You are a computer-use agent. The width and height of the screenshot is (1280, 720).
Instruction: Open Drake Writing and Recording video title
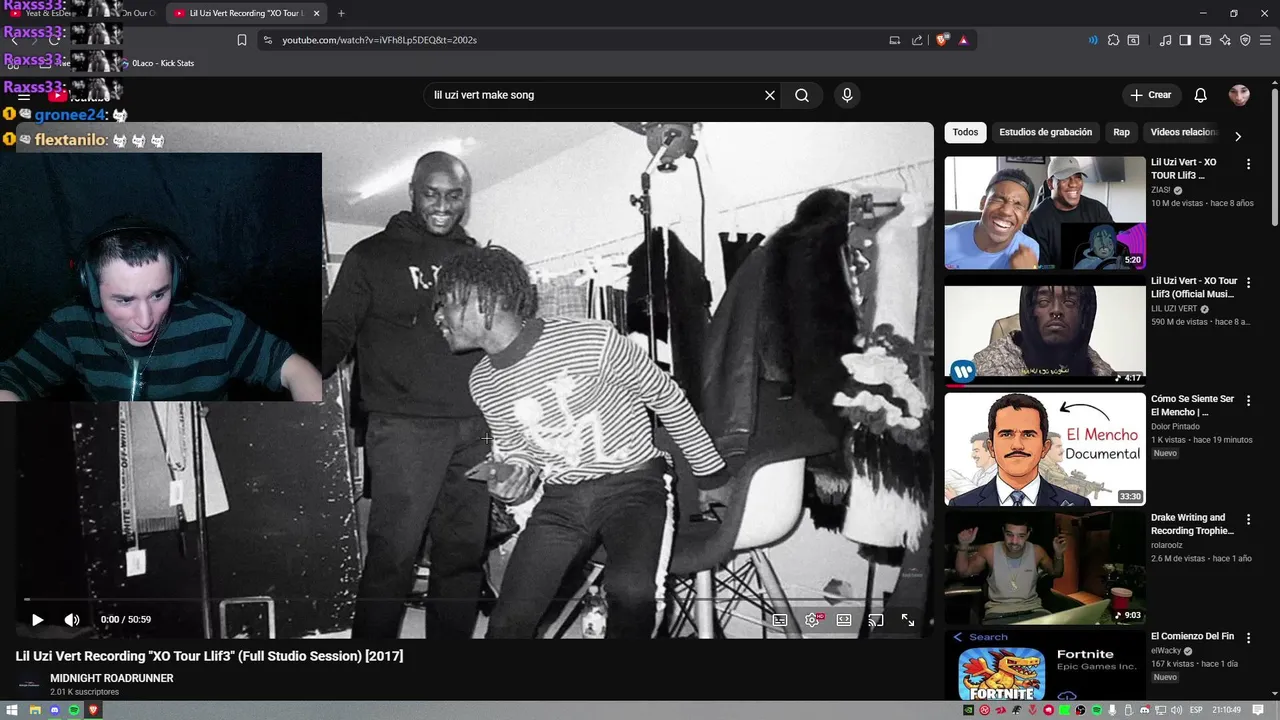coord(1192,524)
